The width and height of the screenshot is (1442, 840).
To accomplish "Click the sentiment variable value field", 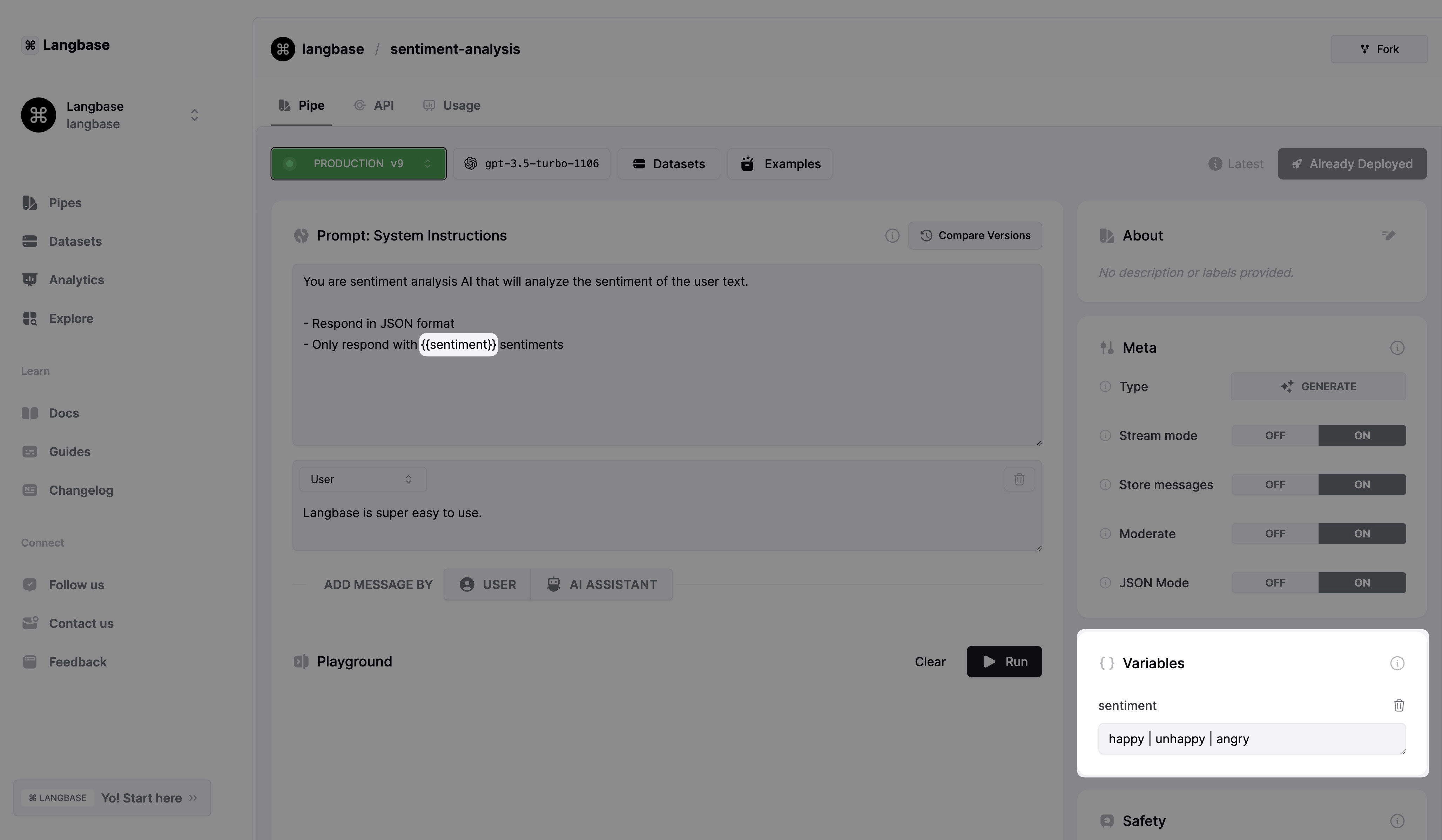I will click(x=1251, y=739).
